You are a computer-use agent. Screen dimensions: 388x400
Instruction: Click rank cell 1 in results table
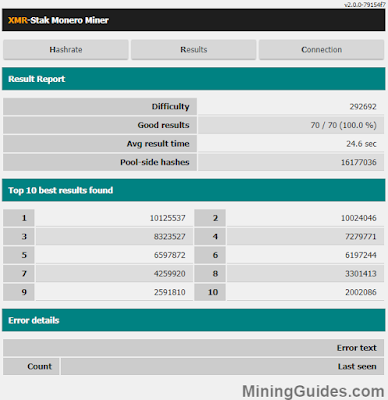pyautogui.click(x=19, y=218)
